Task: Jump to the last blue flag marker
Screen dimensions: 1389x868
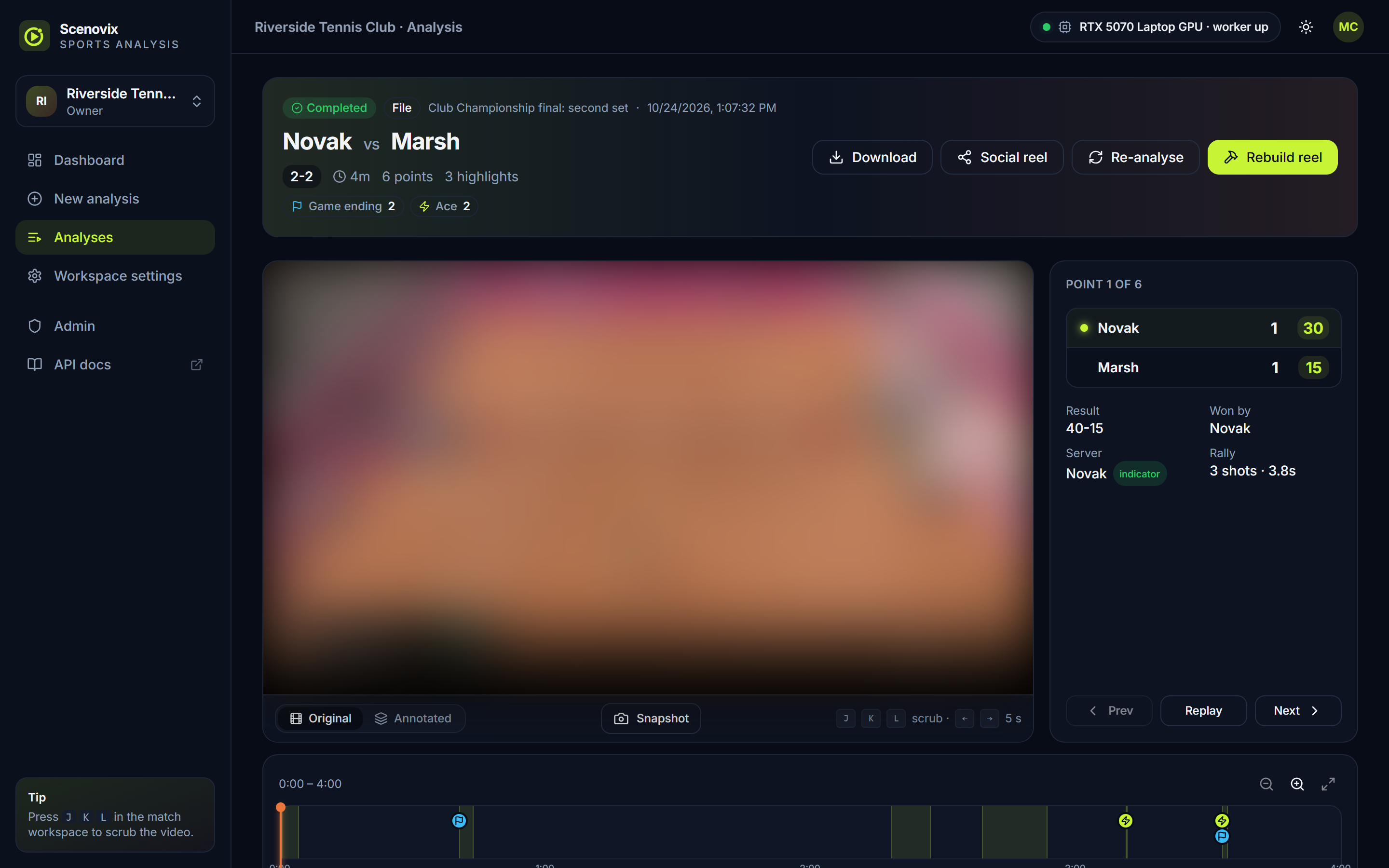Action: coord(1222,837)
